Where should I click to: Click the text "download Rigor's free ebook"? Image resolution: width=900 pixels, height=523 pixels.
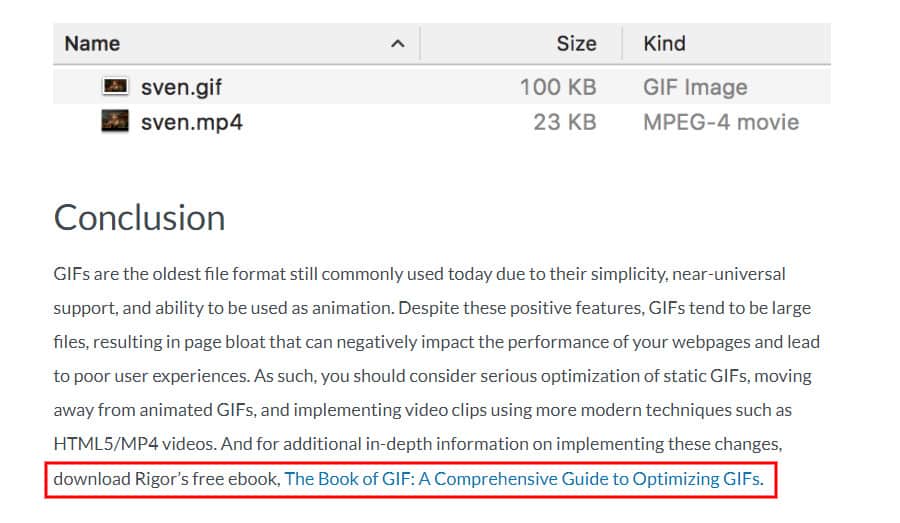click(x=166, y=479)
